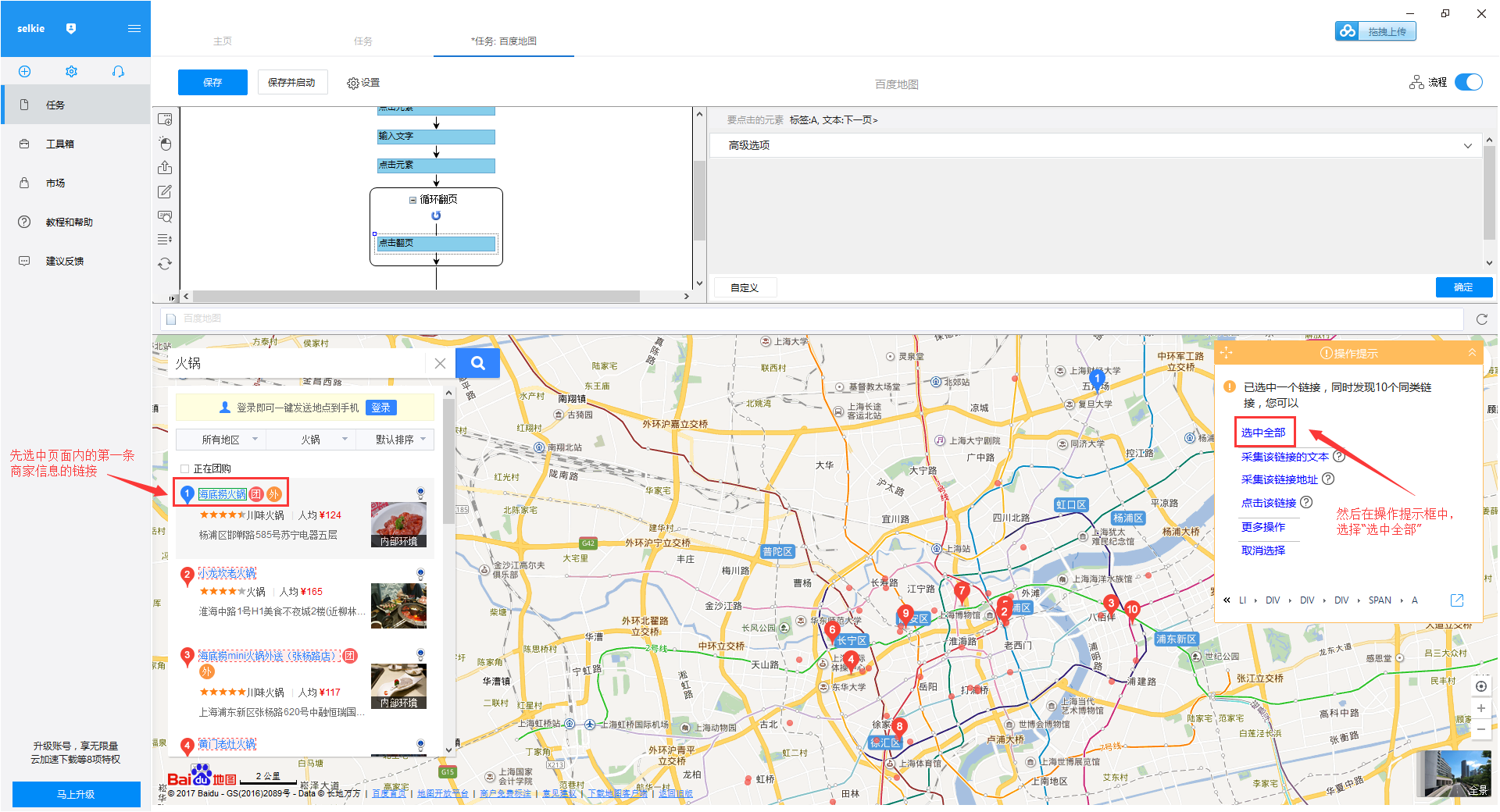Screen dimensions: 1500x812
Task: Switch to the 任务 top tab
Action: tap(363, 41)
